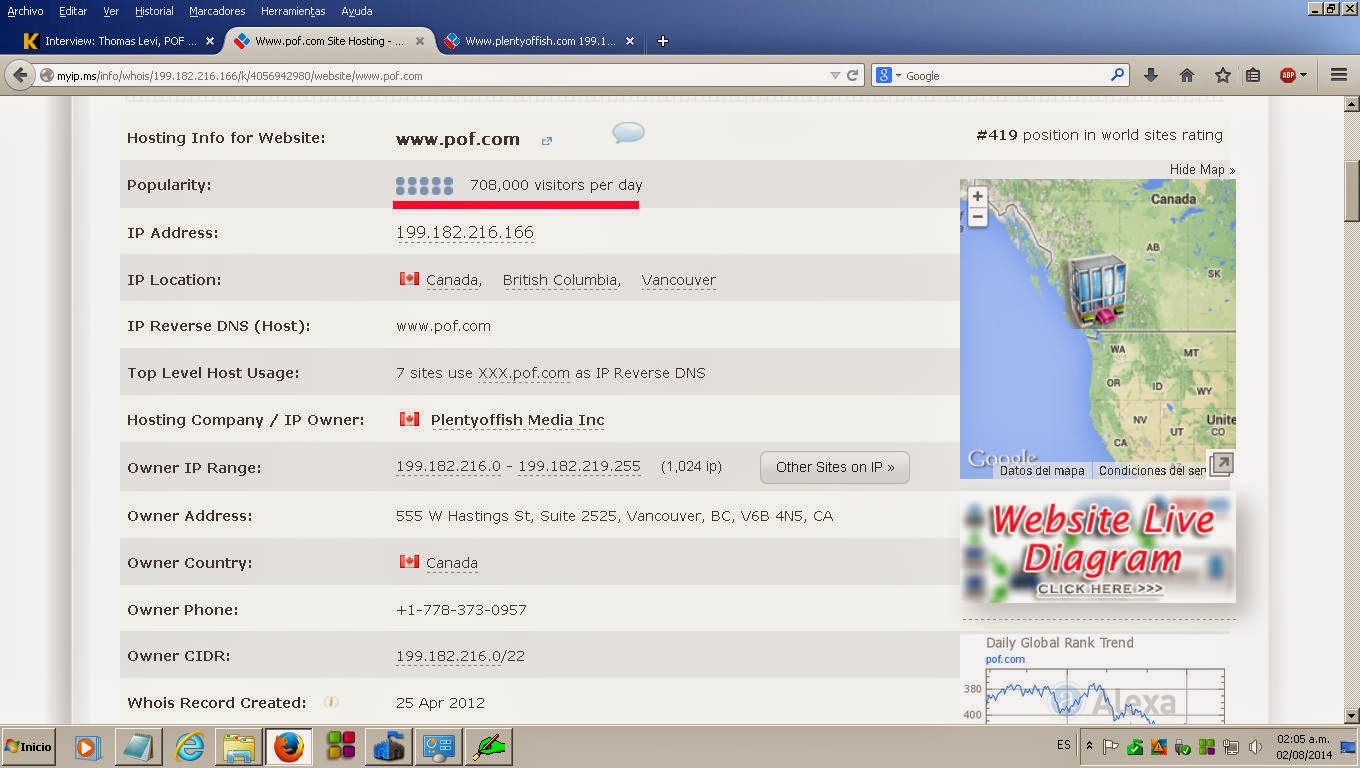Open the Marcadores menu

coord(217,11)
